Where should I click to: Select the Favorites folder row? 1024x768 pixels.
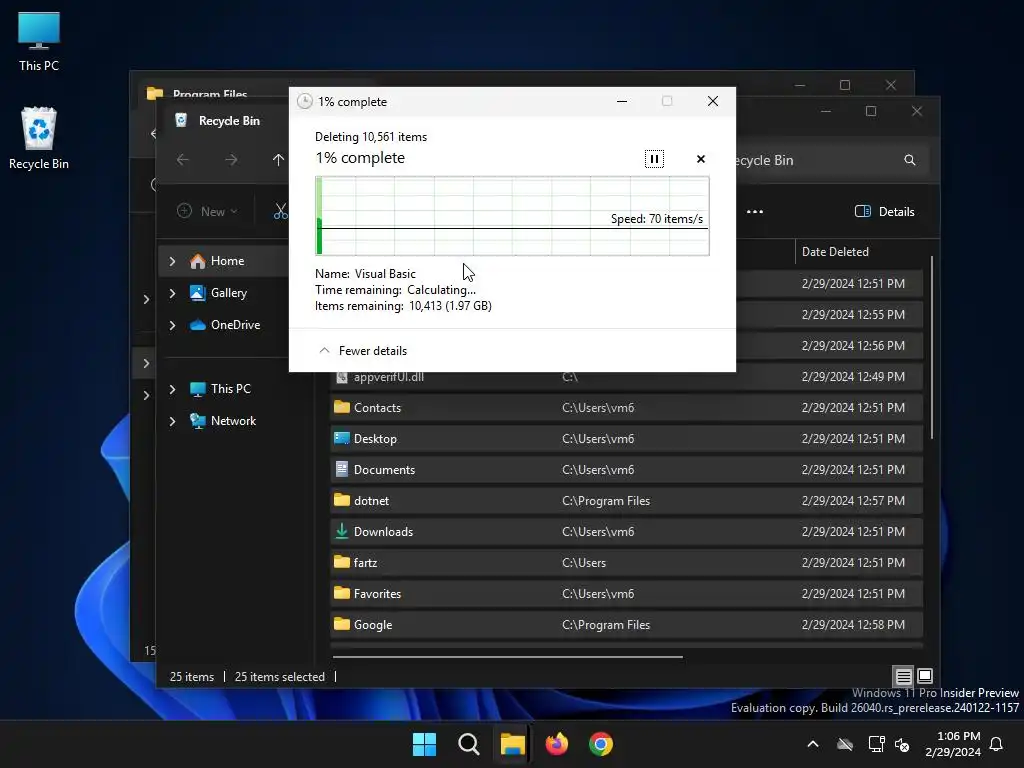(x=626, y=594)
